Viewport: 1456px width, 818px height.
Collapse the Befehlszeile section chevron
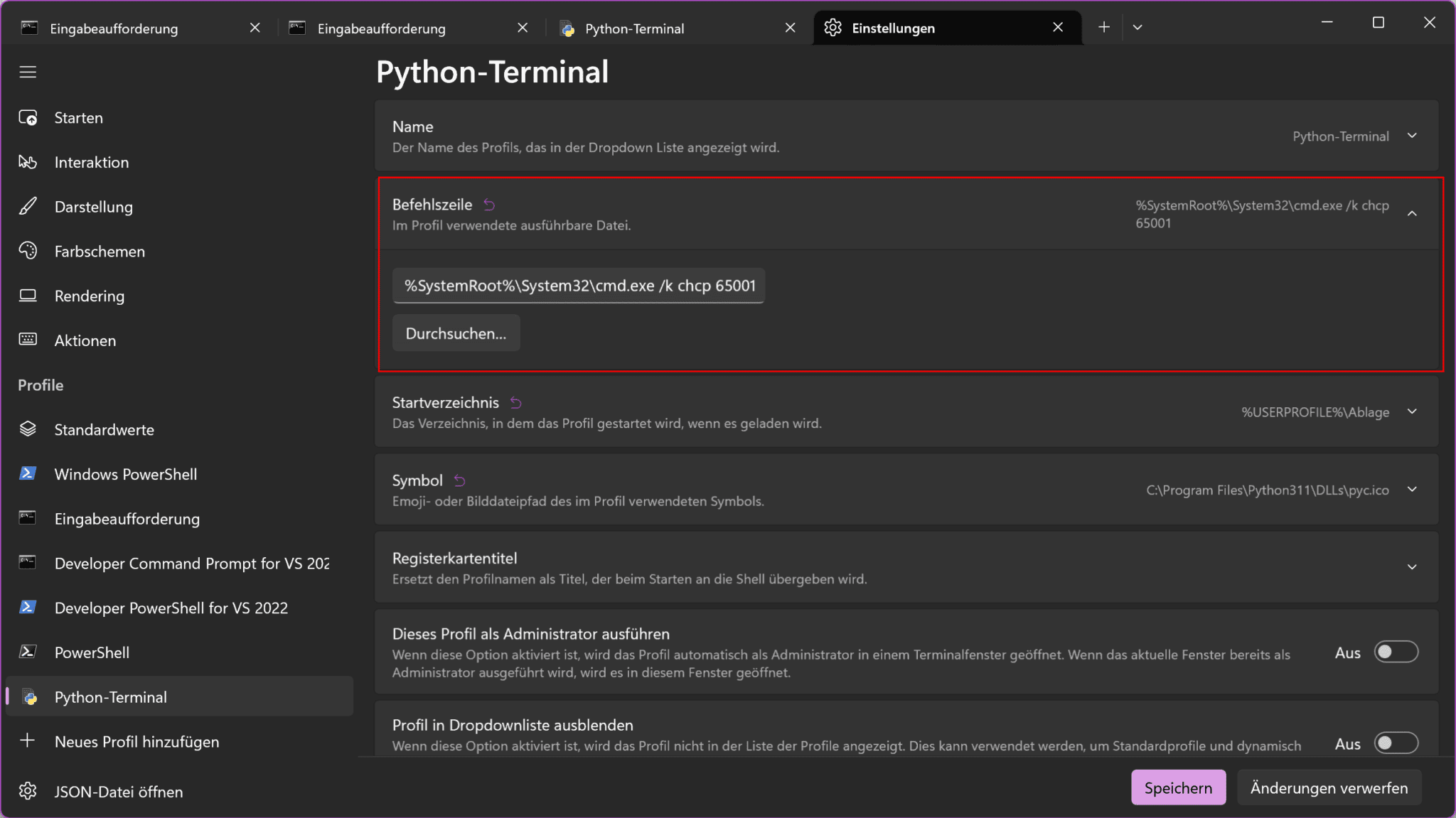[x=1413, y=212]
